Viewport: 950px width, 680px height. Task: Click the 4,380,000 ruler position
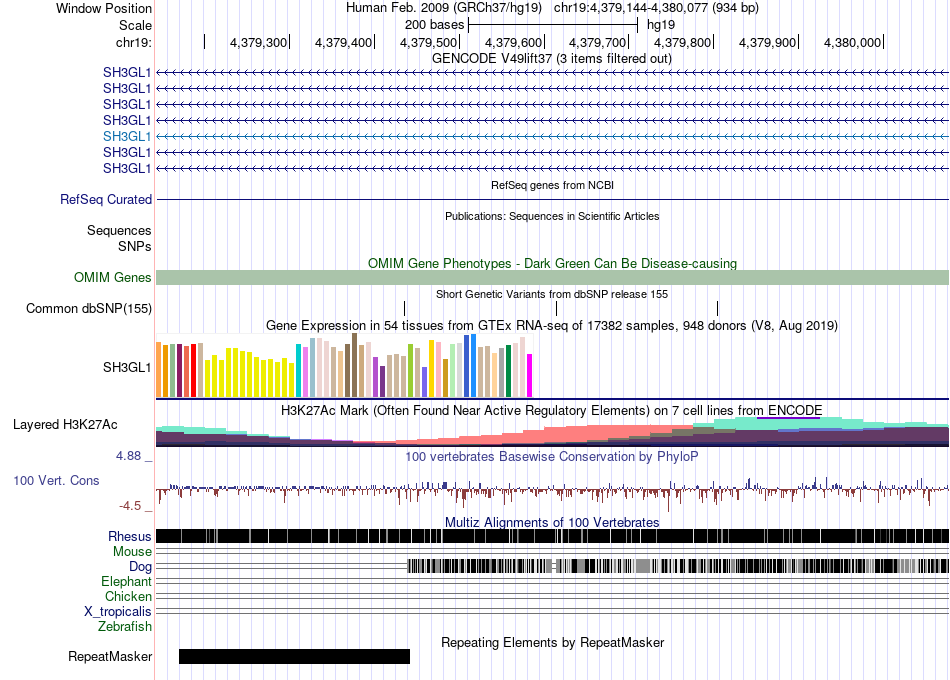coord(852,42)
